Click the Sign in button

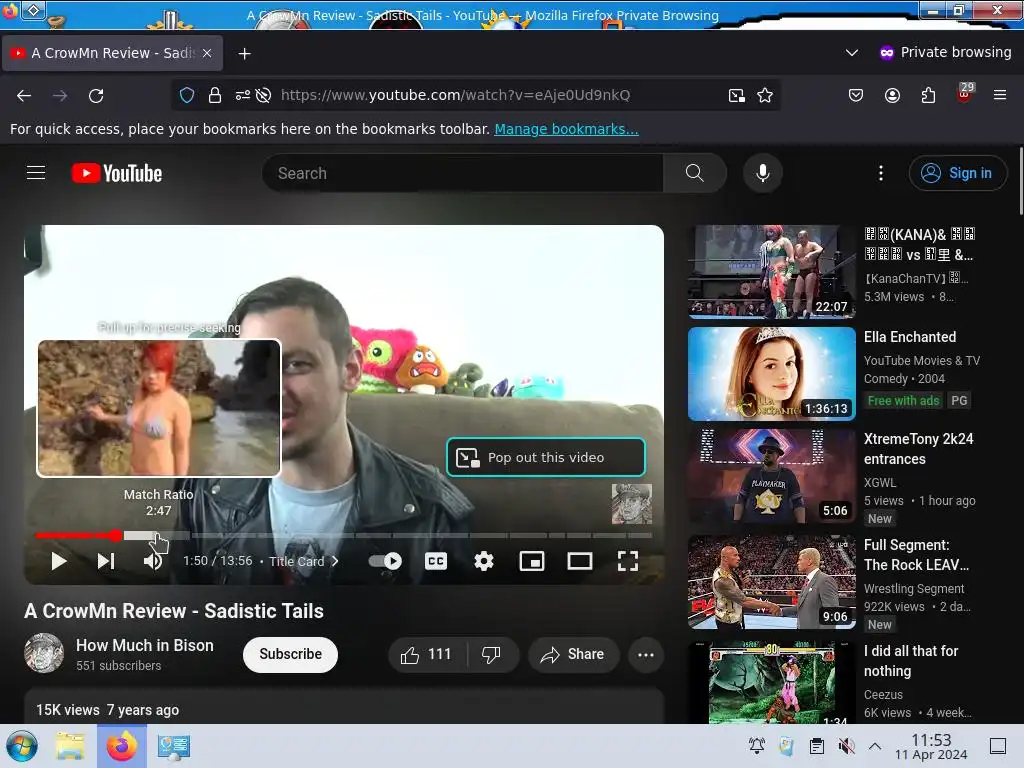957,173
